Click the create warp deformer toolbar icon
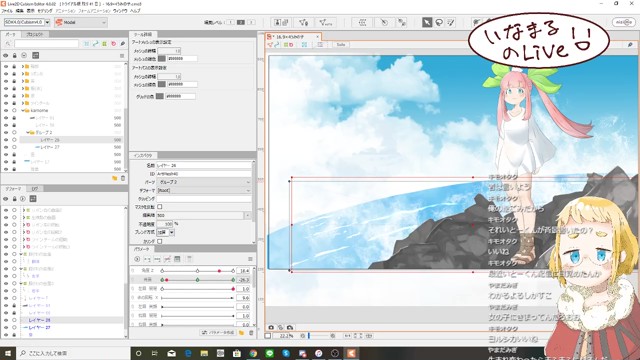This screenshot has height=360, width=640. tap(362, 22)
